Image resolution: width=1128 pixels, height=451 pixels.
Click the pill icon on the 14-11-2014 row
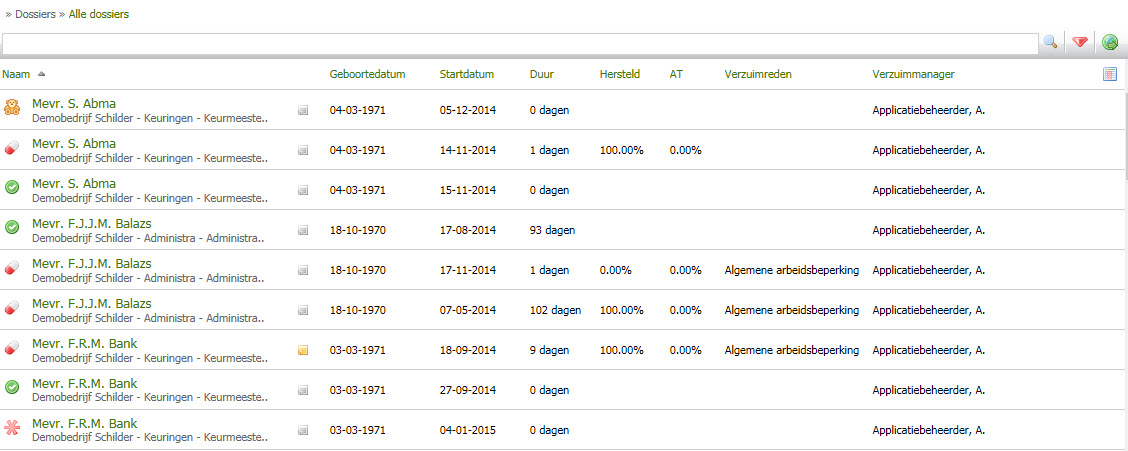[12, 149]
